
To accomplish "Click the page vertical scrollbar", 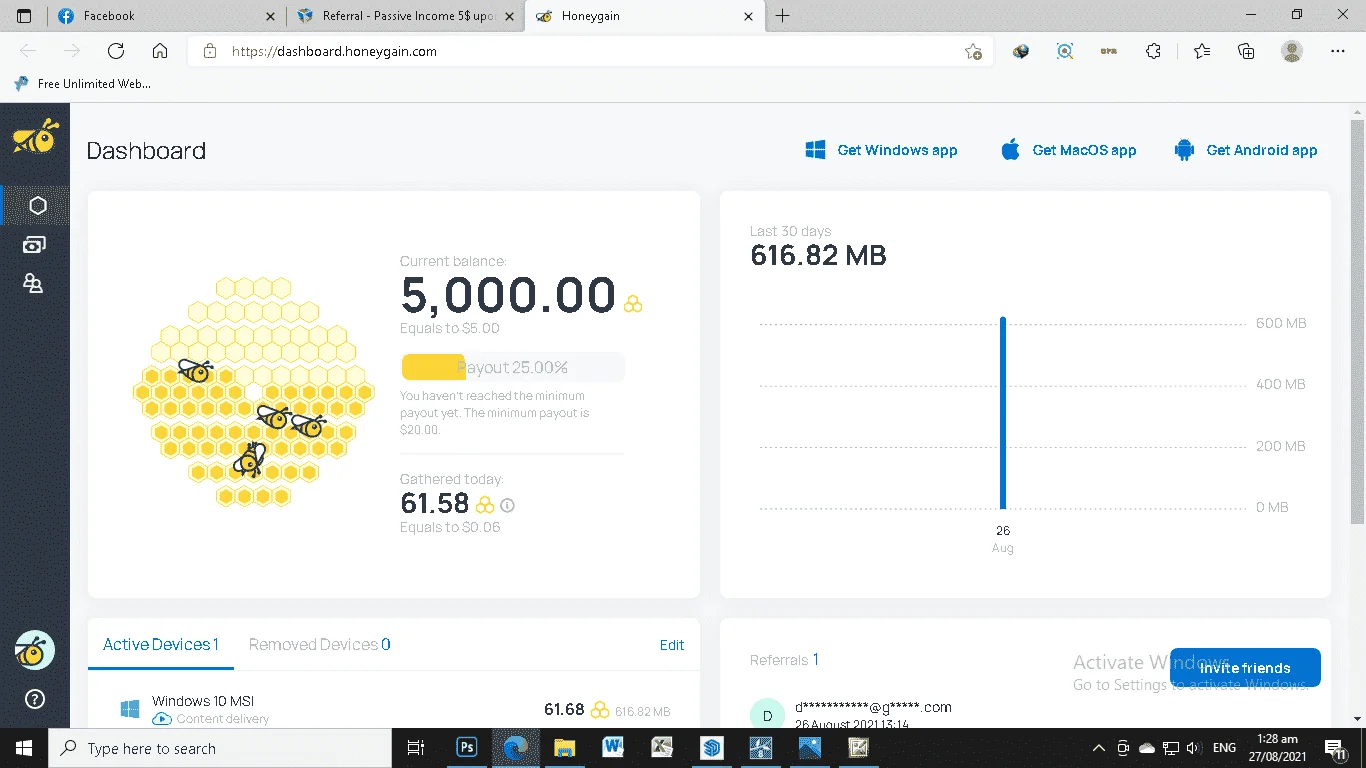I will pos(1357,320).
